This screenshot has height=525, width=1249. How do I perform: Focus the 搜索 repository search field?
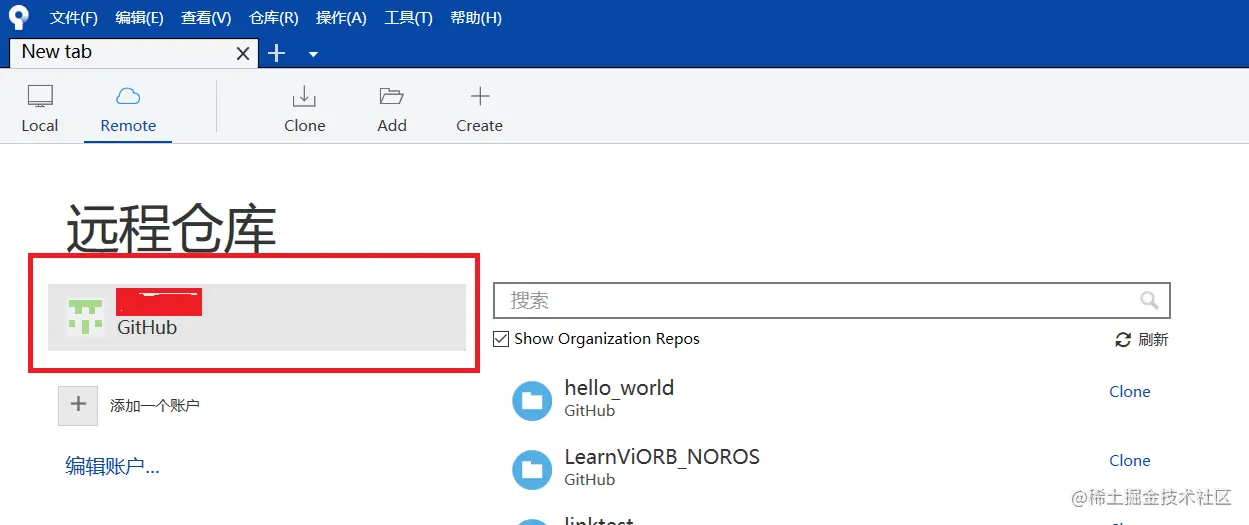point(832,300)
